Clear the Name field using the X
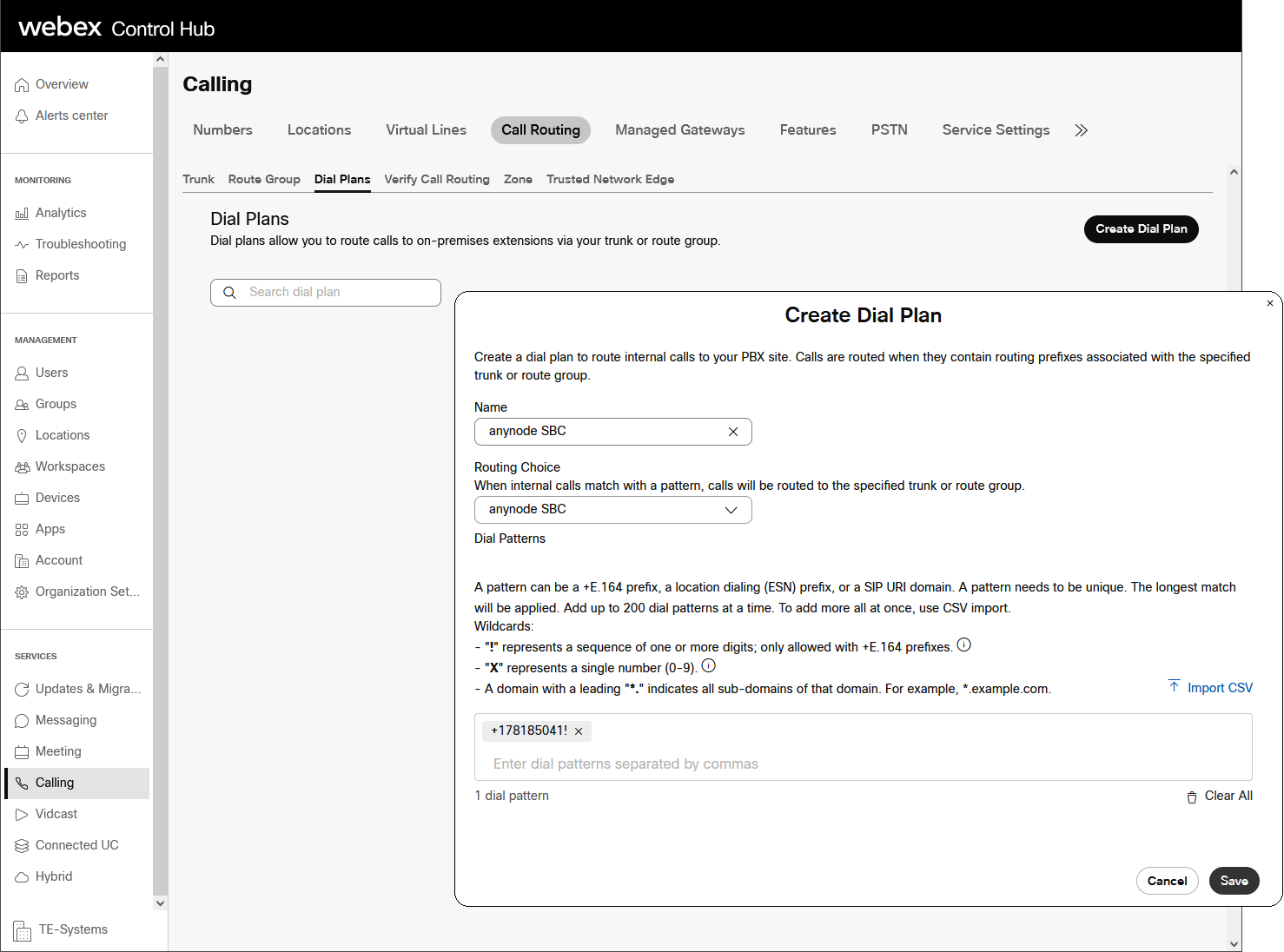1284x952 pixels. (x=733, y=432)
